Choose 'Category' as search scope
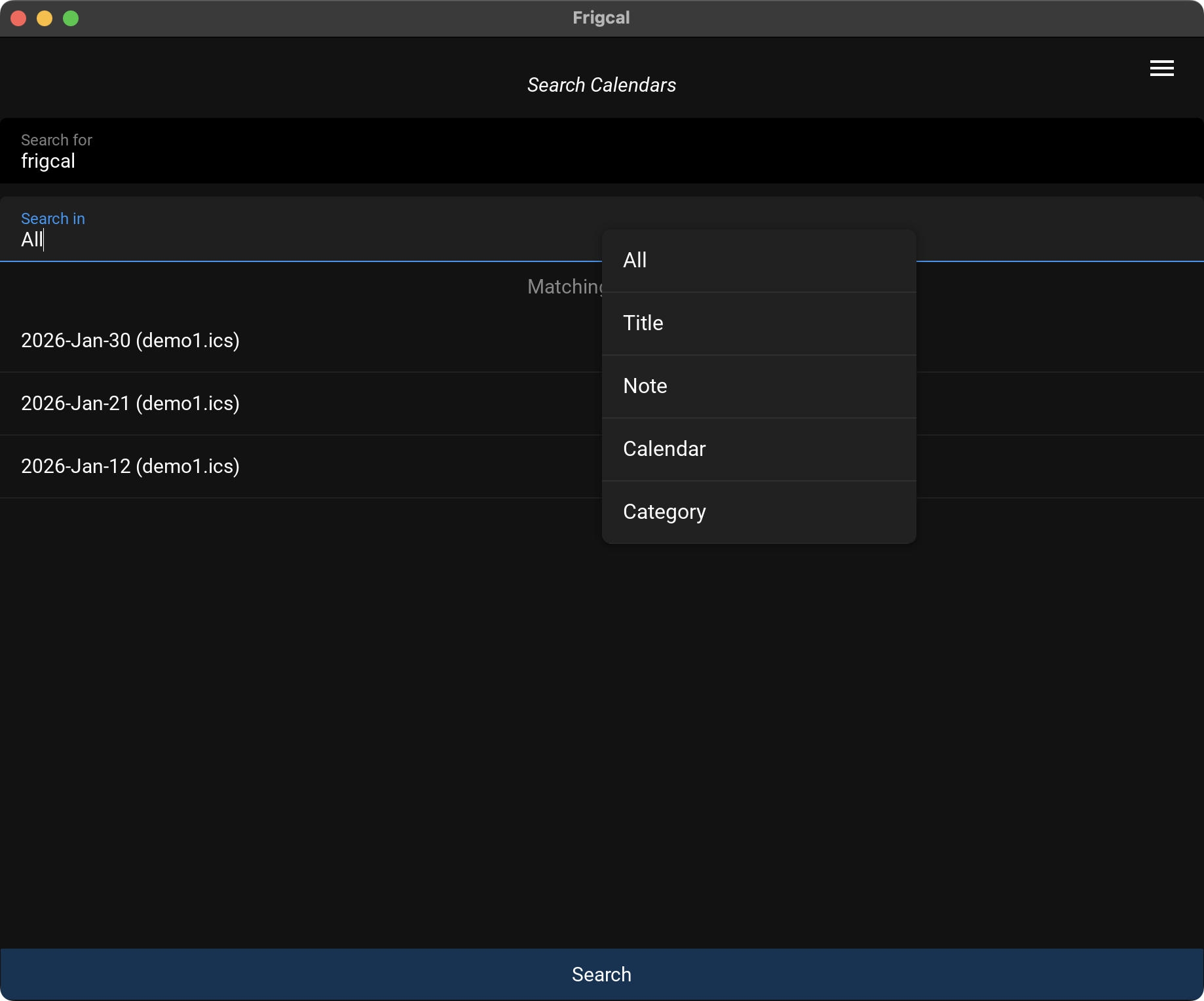 click(759, 512)
